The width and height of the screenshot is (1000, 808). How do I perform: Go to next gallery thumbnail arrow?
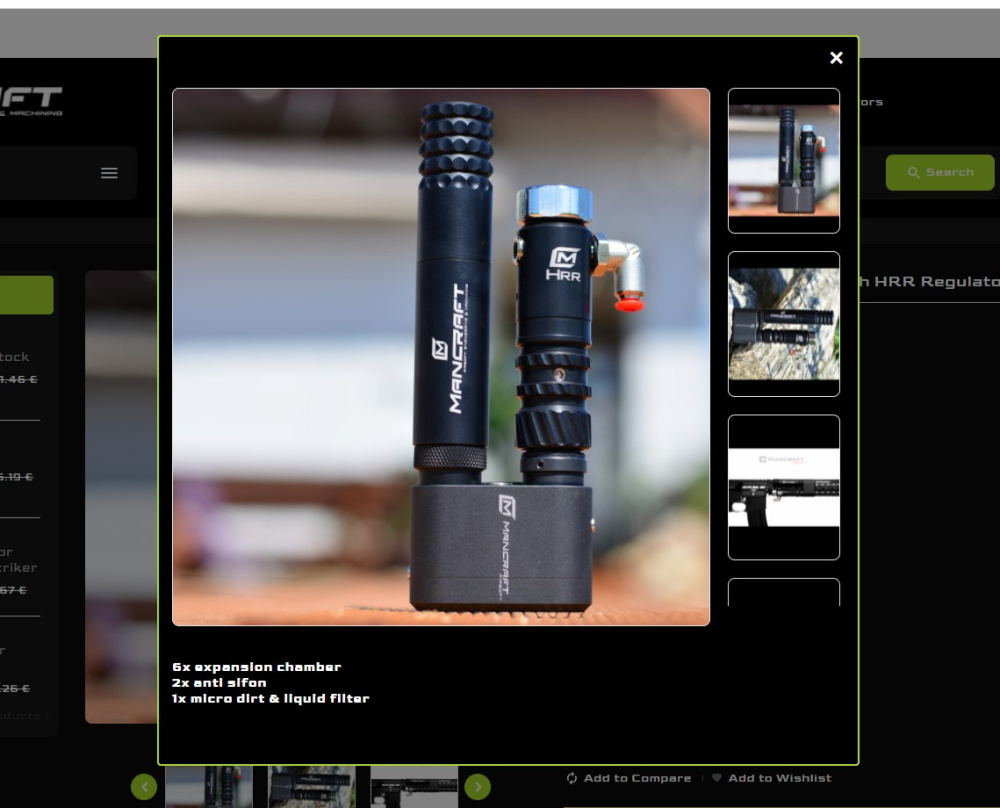478,787
